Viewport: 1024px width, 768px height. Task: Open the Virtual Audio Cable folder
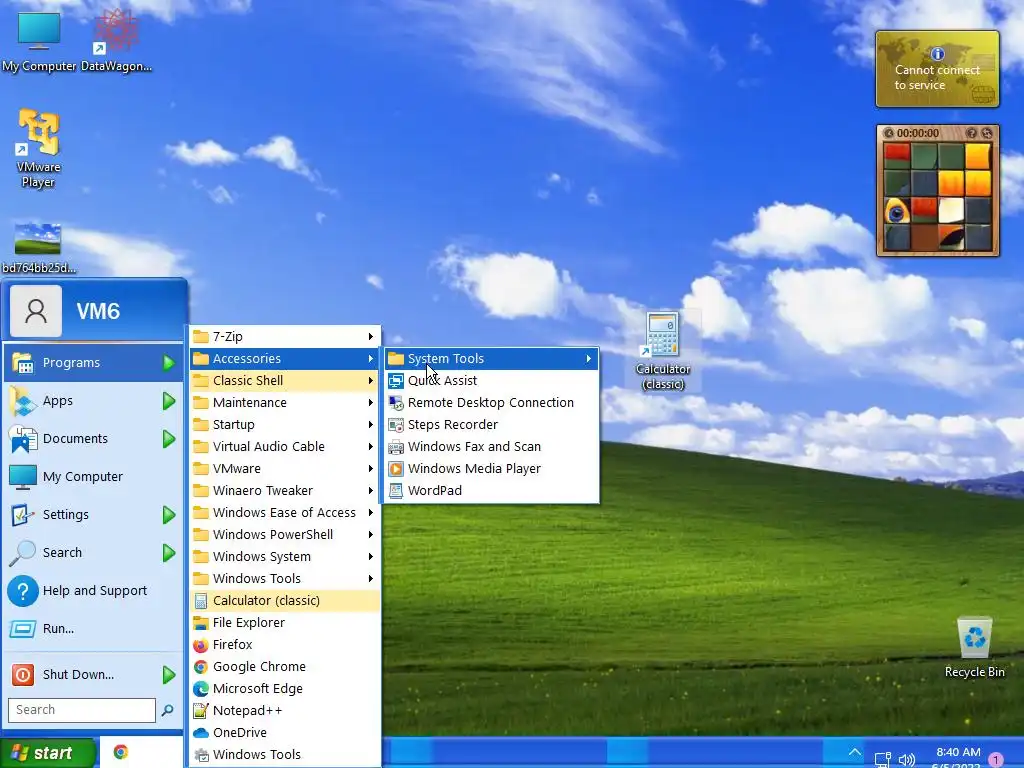click(x=285, y=447)
